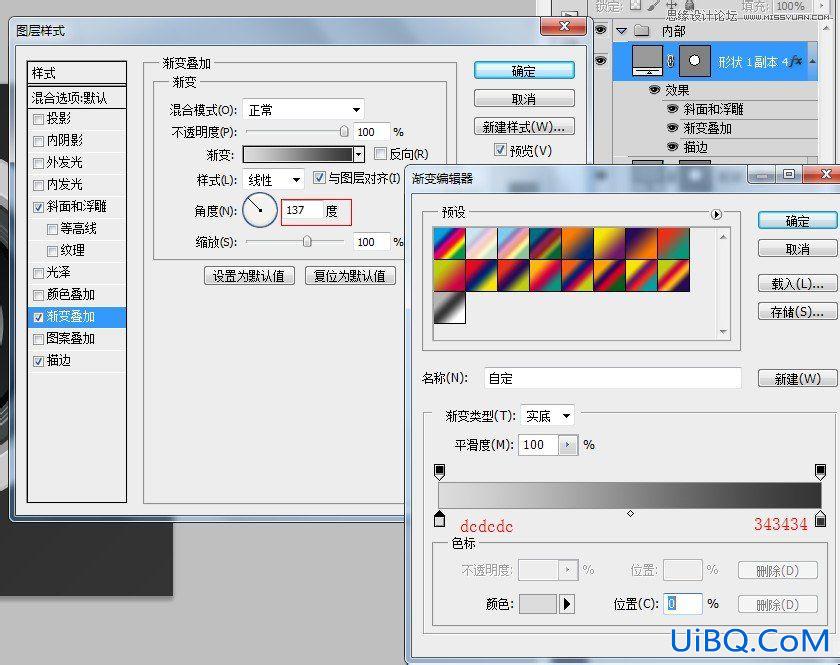Select the black-to-white gradient preset in third row

(449, 308)
